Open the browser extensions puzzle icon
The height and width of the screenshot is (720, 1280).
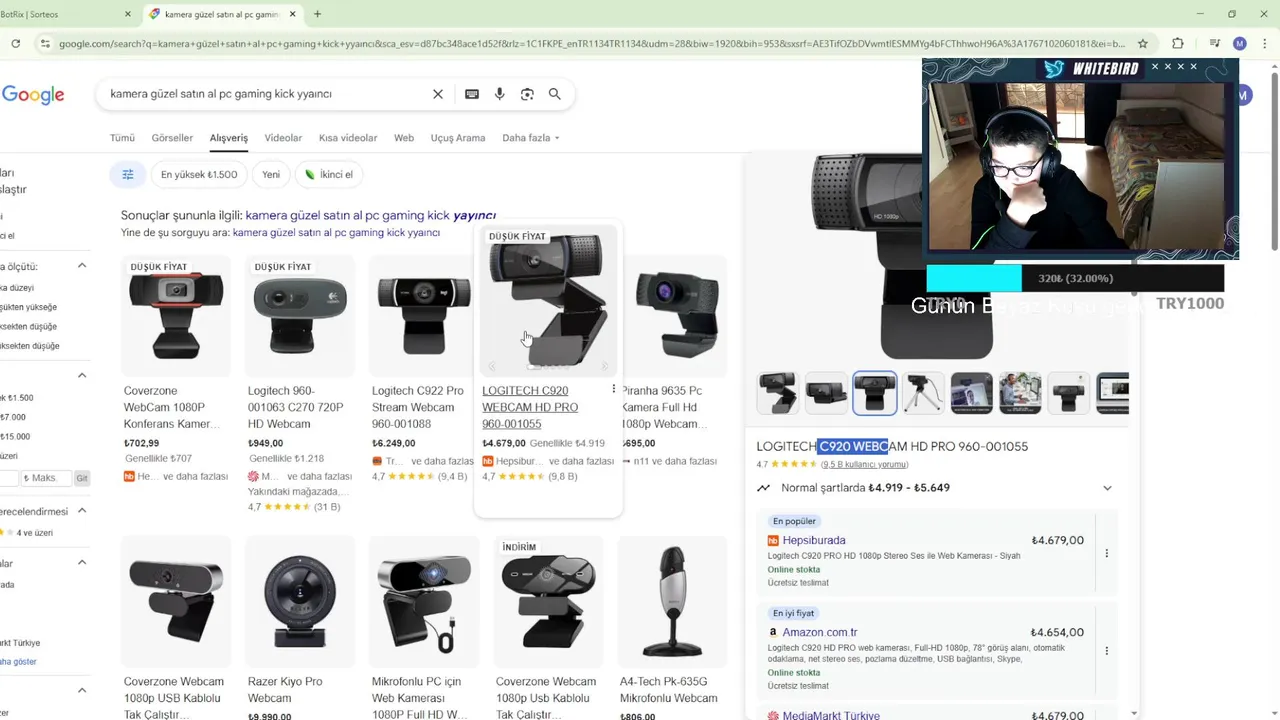click(x=1178, y=43)
